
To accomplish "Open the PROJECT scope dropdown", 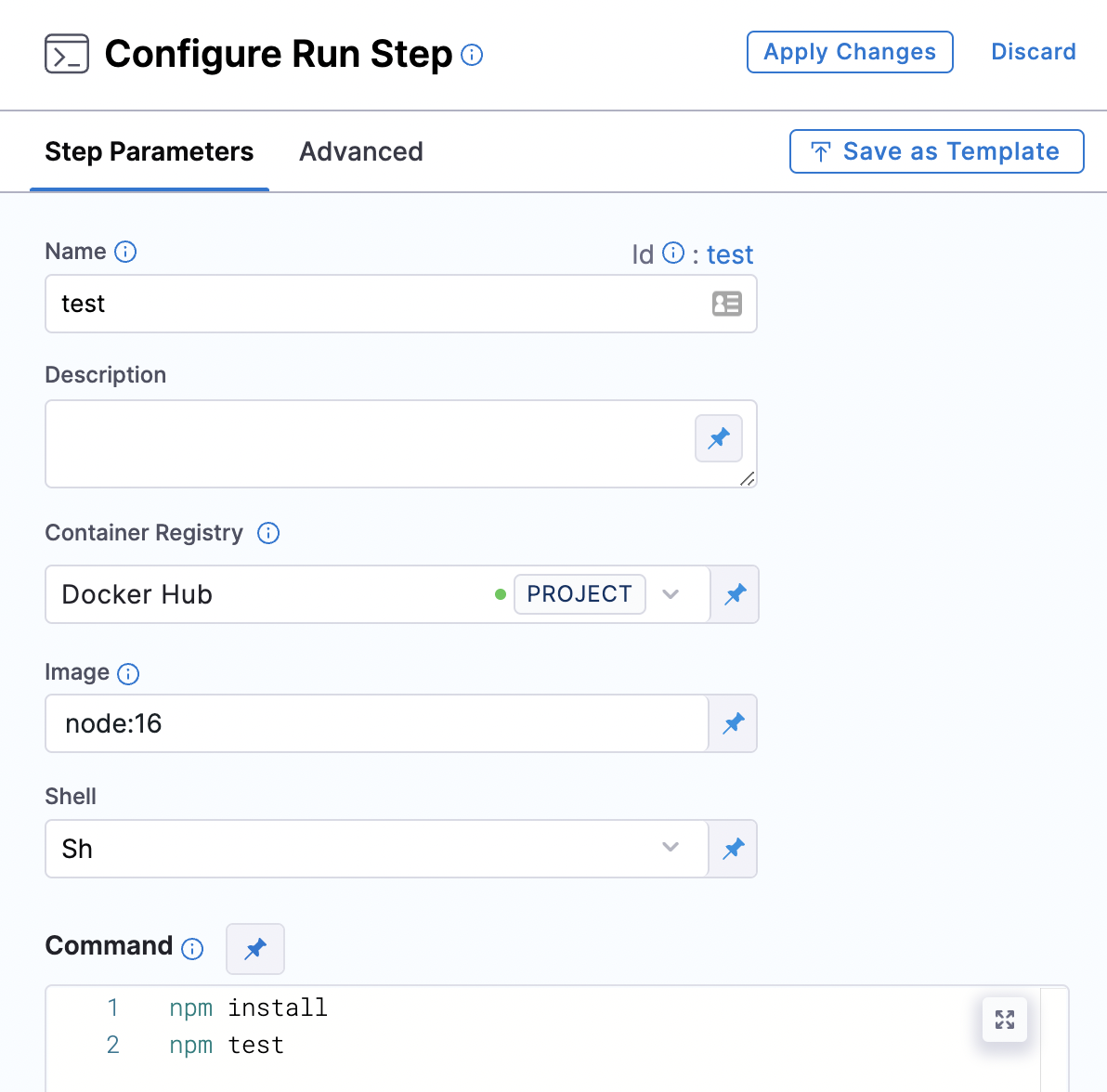I will point(671,594).
